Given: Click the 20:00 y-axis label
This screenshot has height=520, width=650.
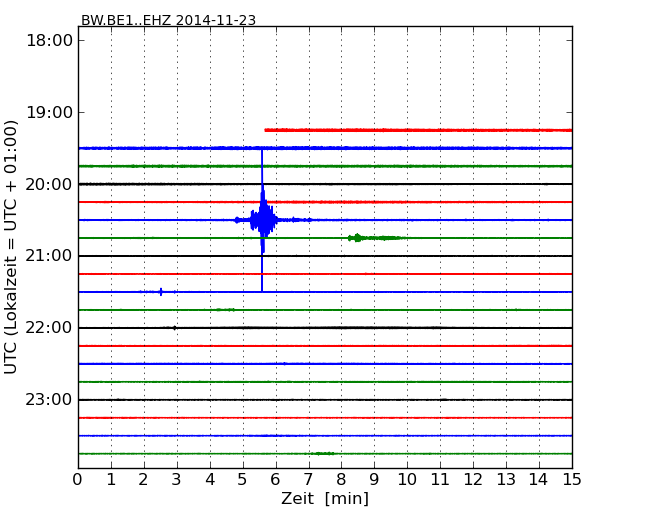Looking at the screenshot, I should 49,184.
